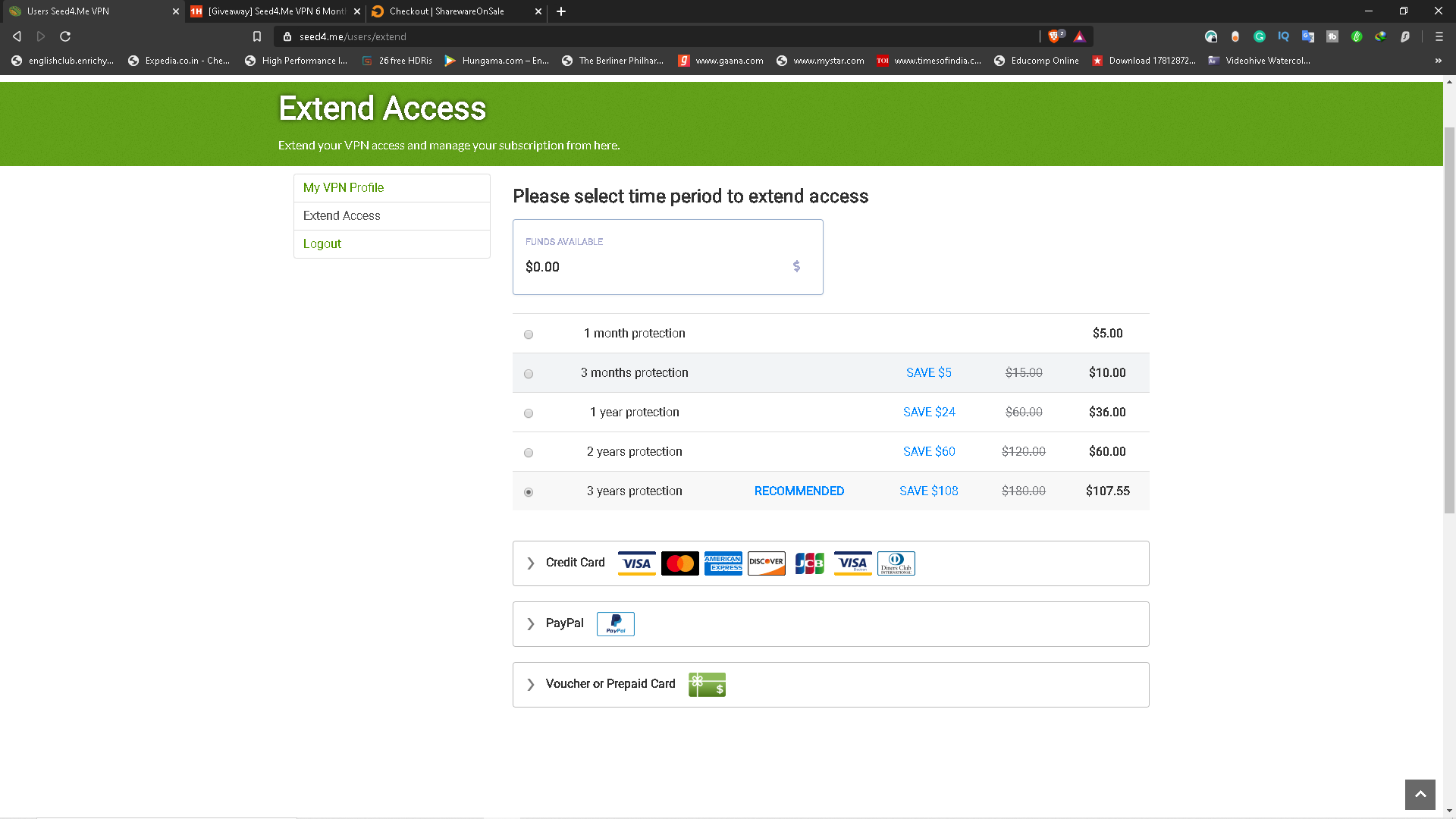Click the Mastercard card logo
1456x819 pixels.
(x=679, y=563)
